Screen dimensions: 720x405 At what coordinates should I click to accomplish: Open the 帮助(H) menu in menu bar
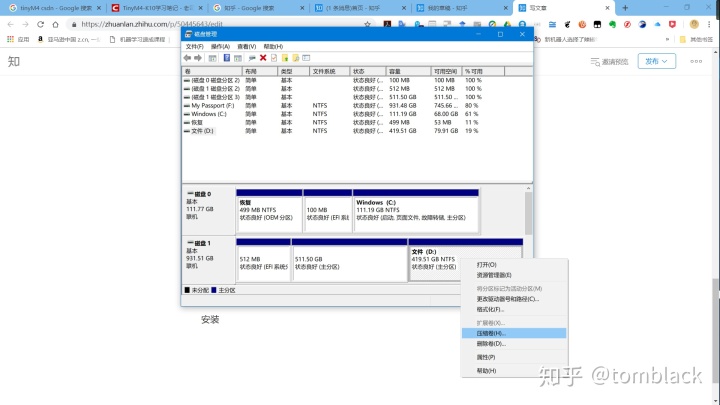[273, 46]
